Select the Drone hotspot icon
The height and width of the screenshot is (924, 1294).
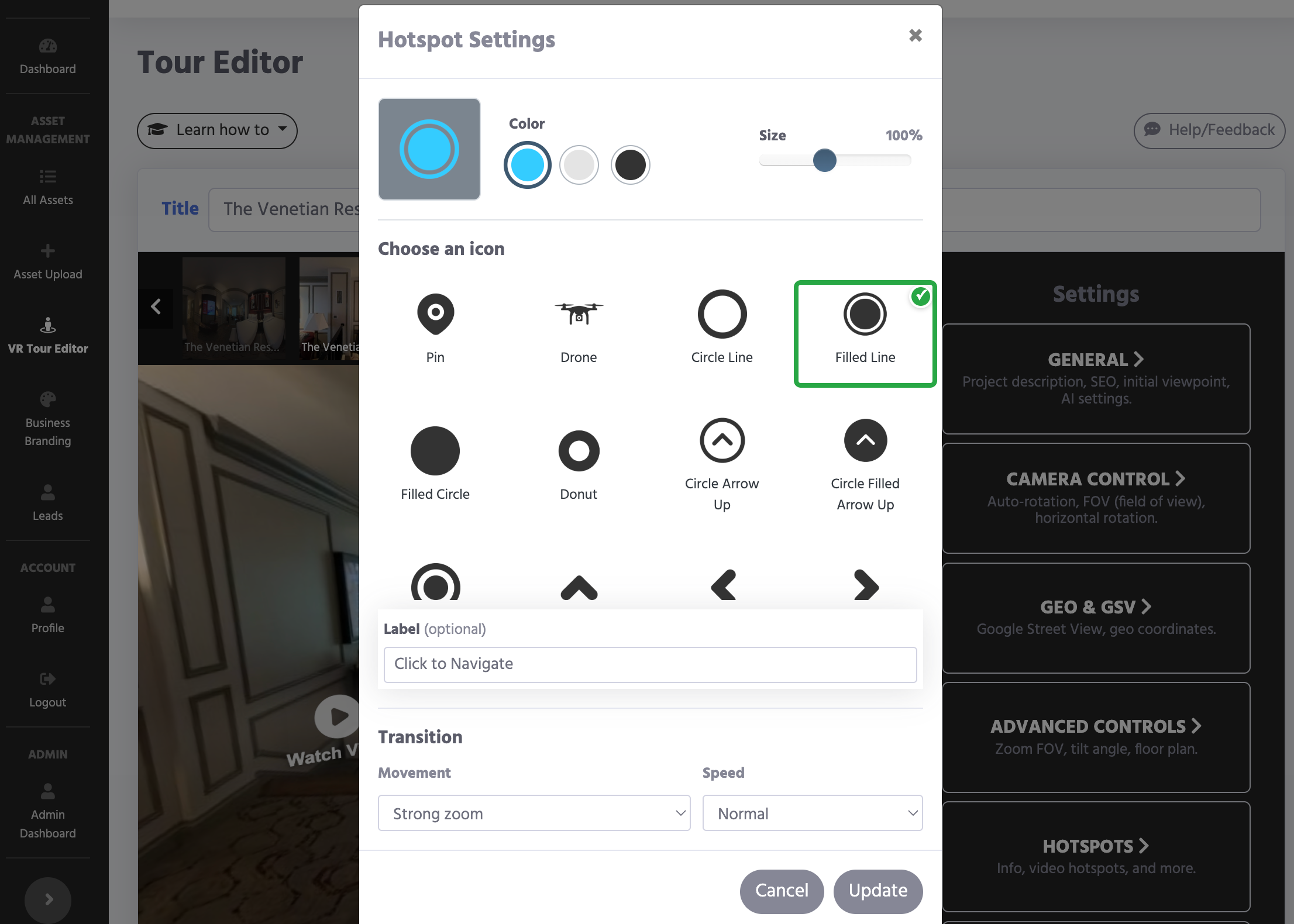coord(579,330)
